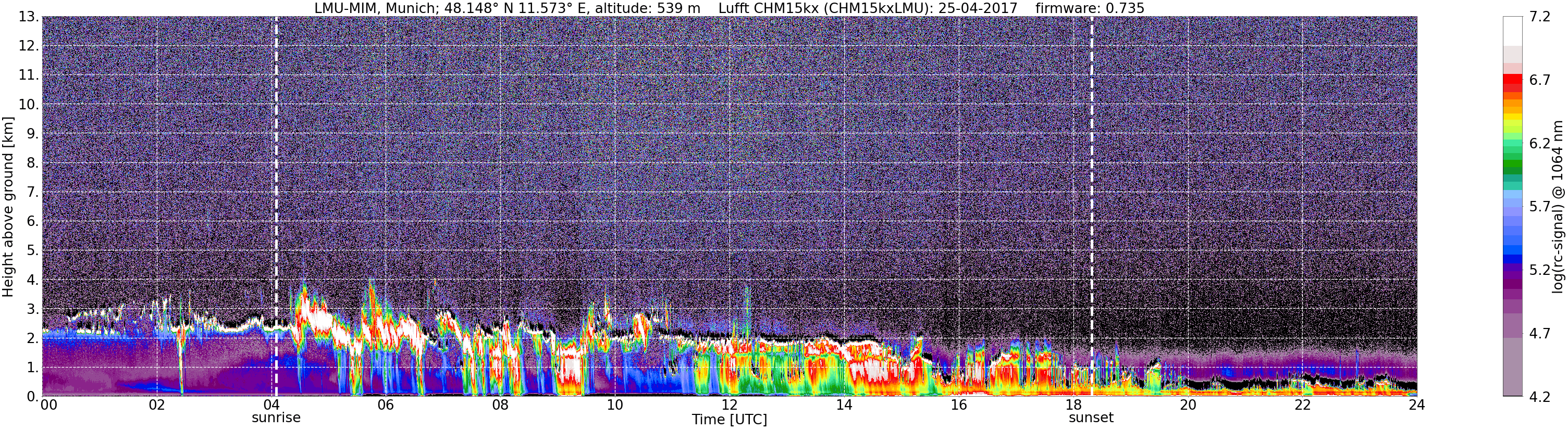Click the '02' time axis tick label
Screen dimensions: 1568x430
coord(157,405)
